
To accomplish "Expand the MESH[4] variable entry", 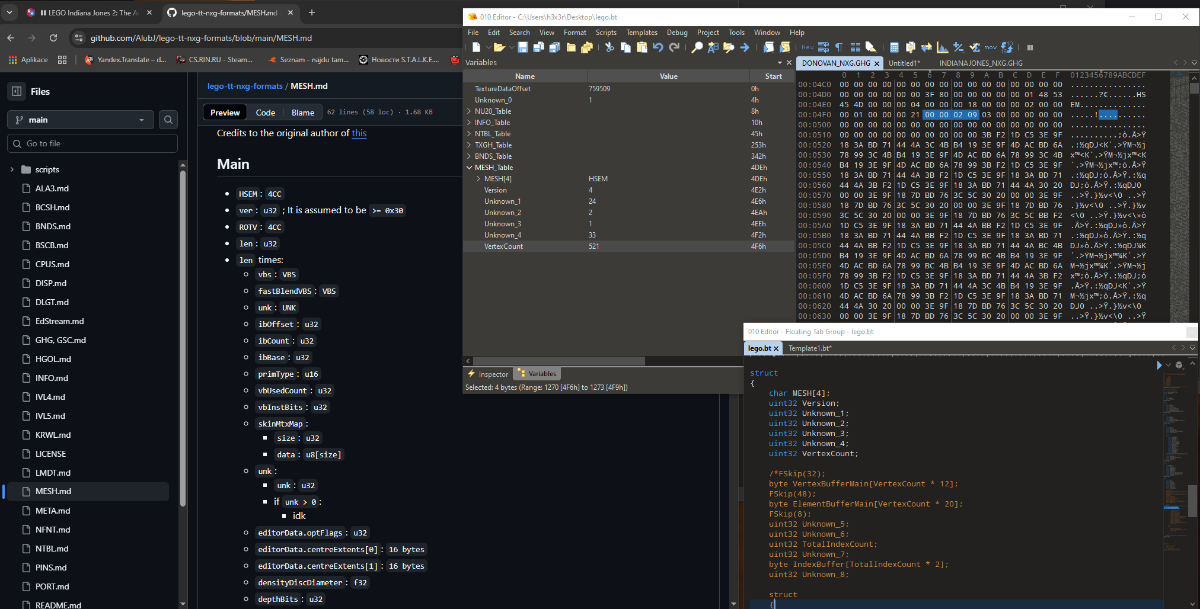I will pos(477,178).
